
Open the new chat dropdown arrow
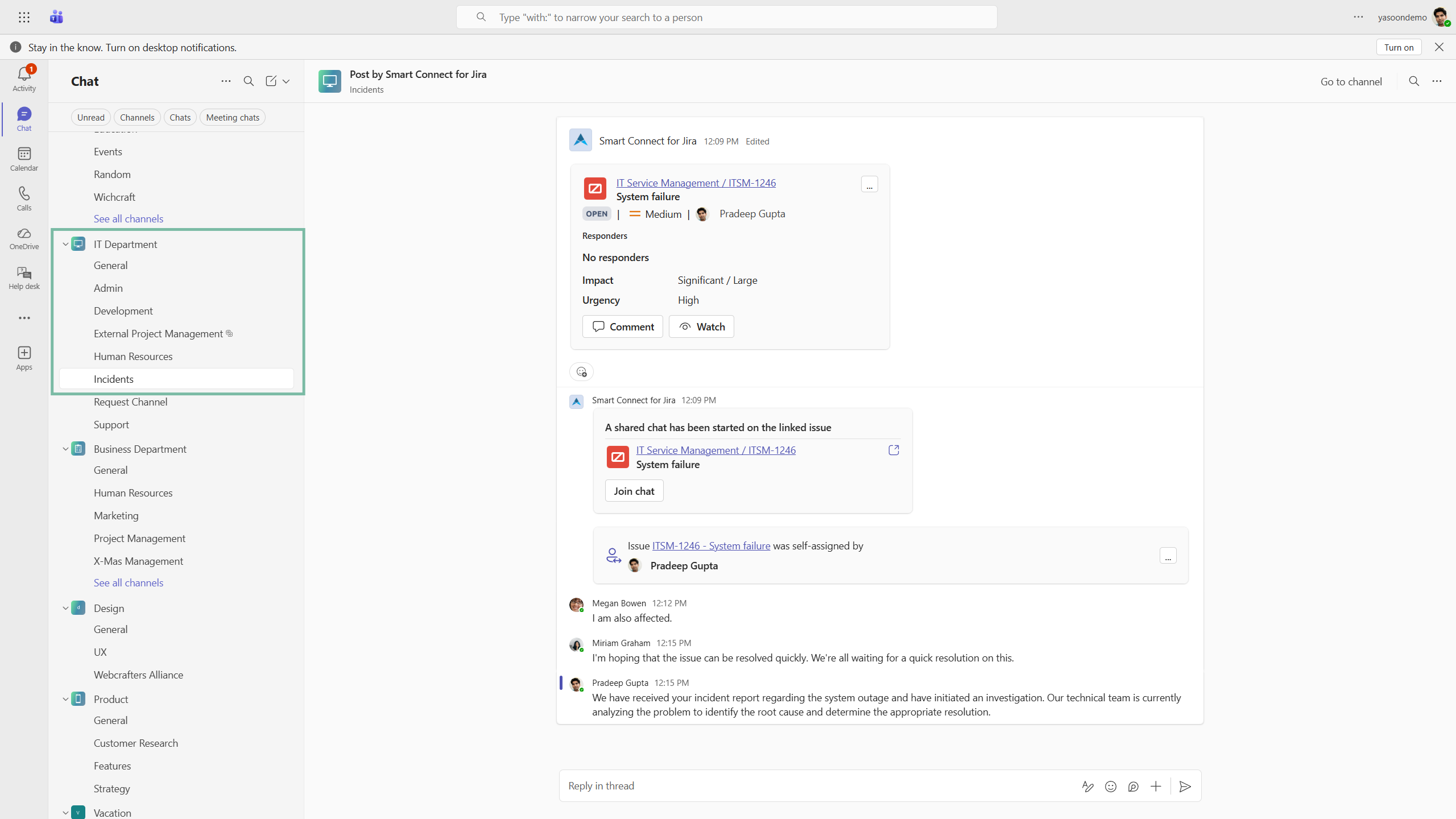point(286,81)
